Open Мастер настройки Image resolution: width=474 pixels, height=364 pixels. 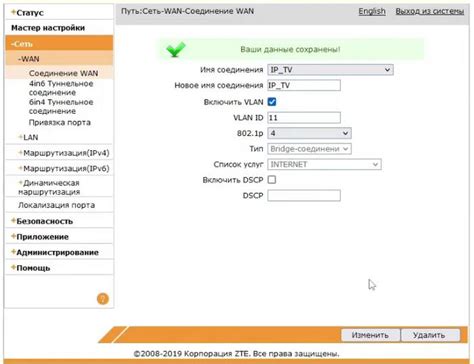(48, 28)
